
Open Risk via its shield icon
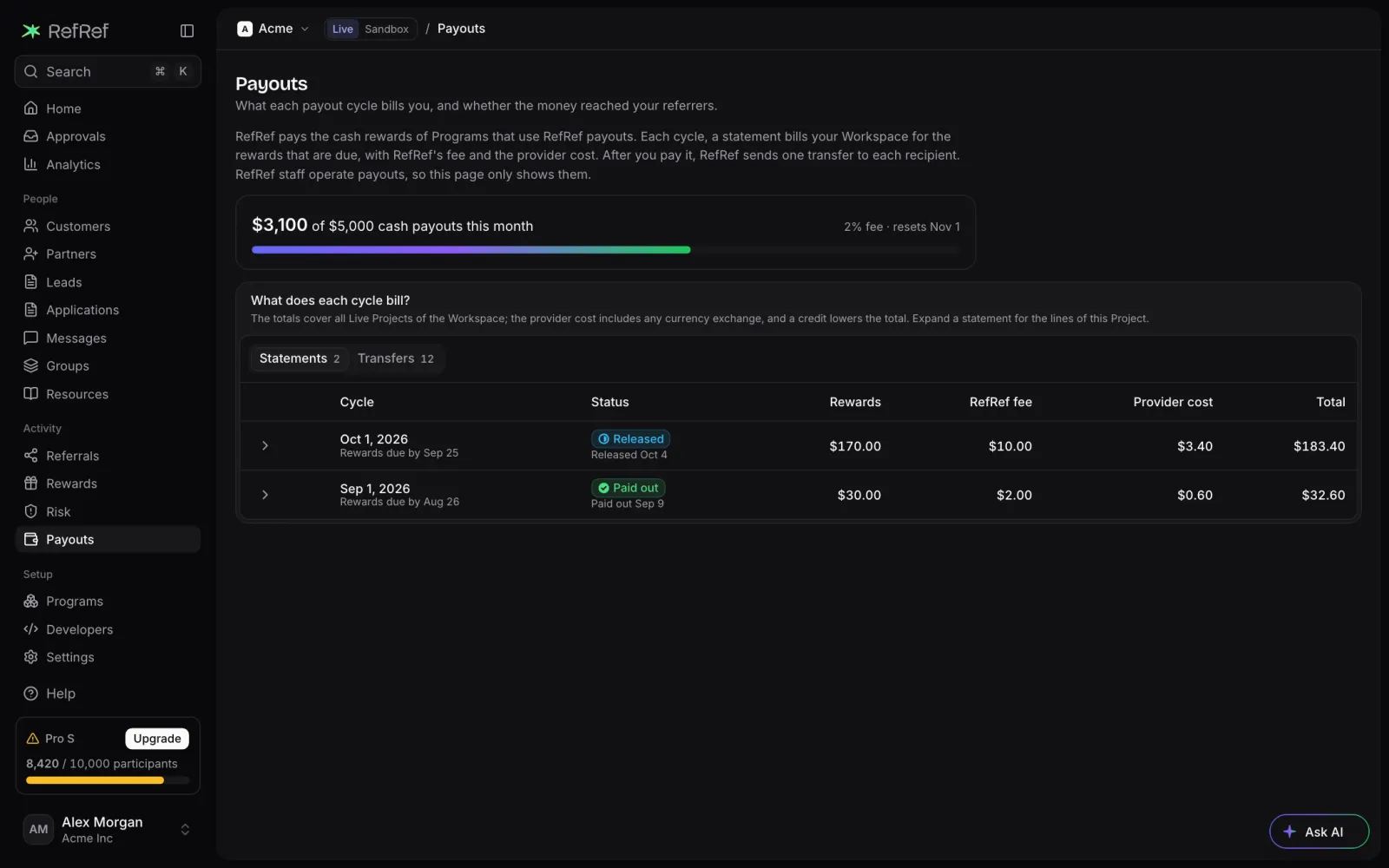(31, 512)
